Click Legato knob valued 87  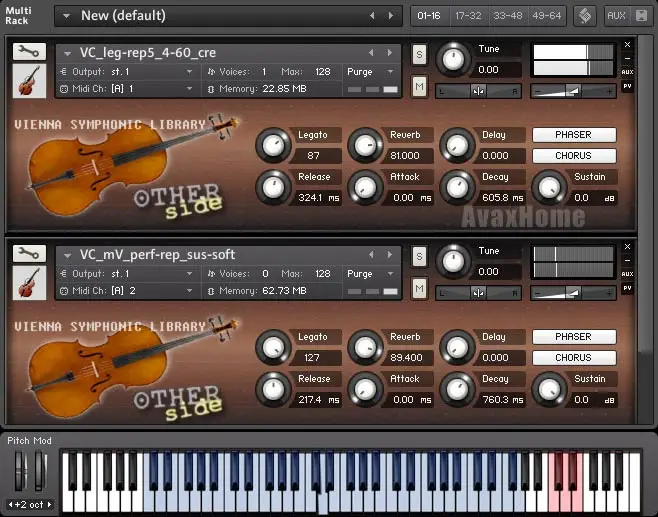274,146
